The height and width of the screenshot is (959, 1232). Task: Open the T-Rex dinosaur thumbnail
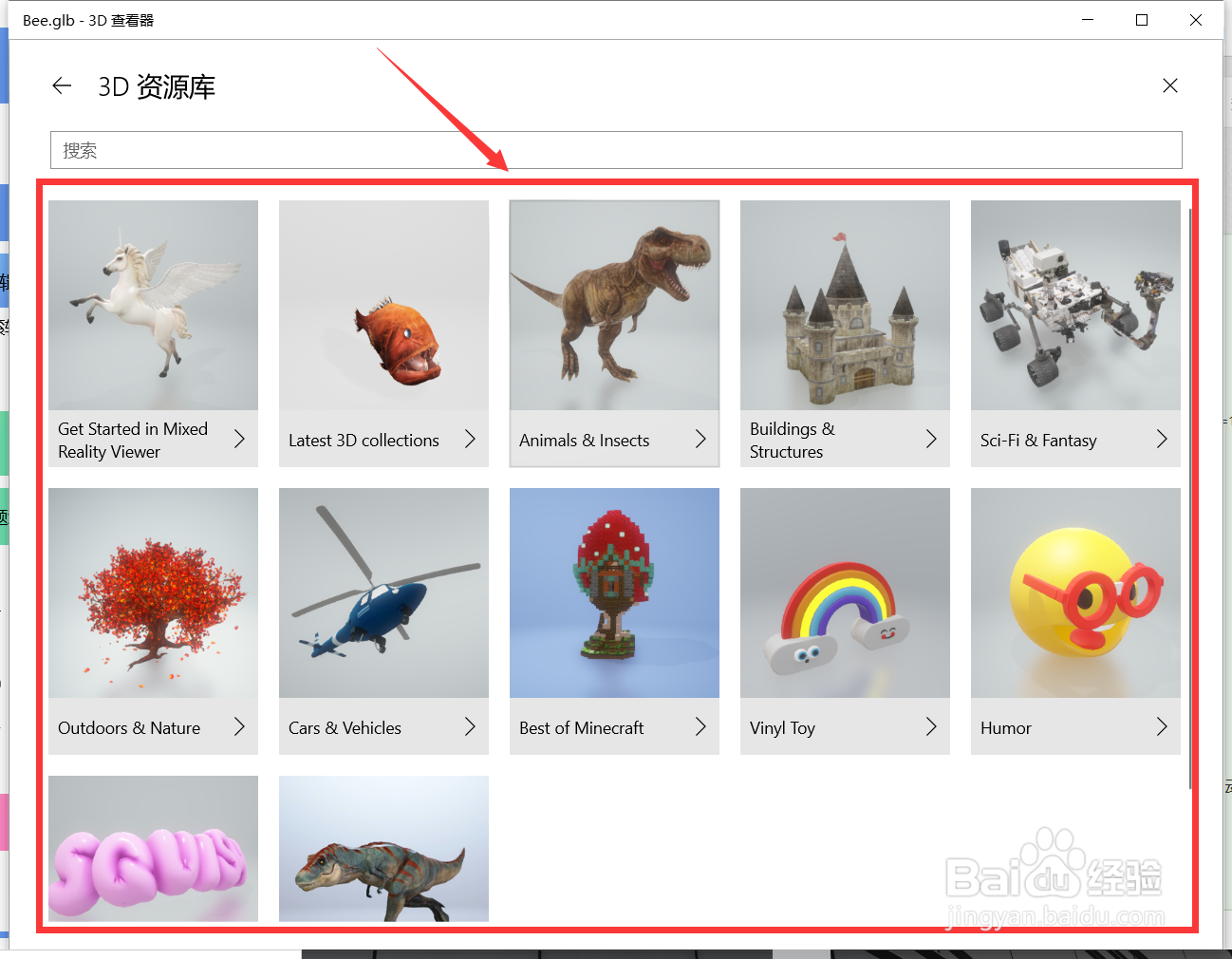[x=614, y=305]
